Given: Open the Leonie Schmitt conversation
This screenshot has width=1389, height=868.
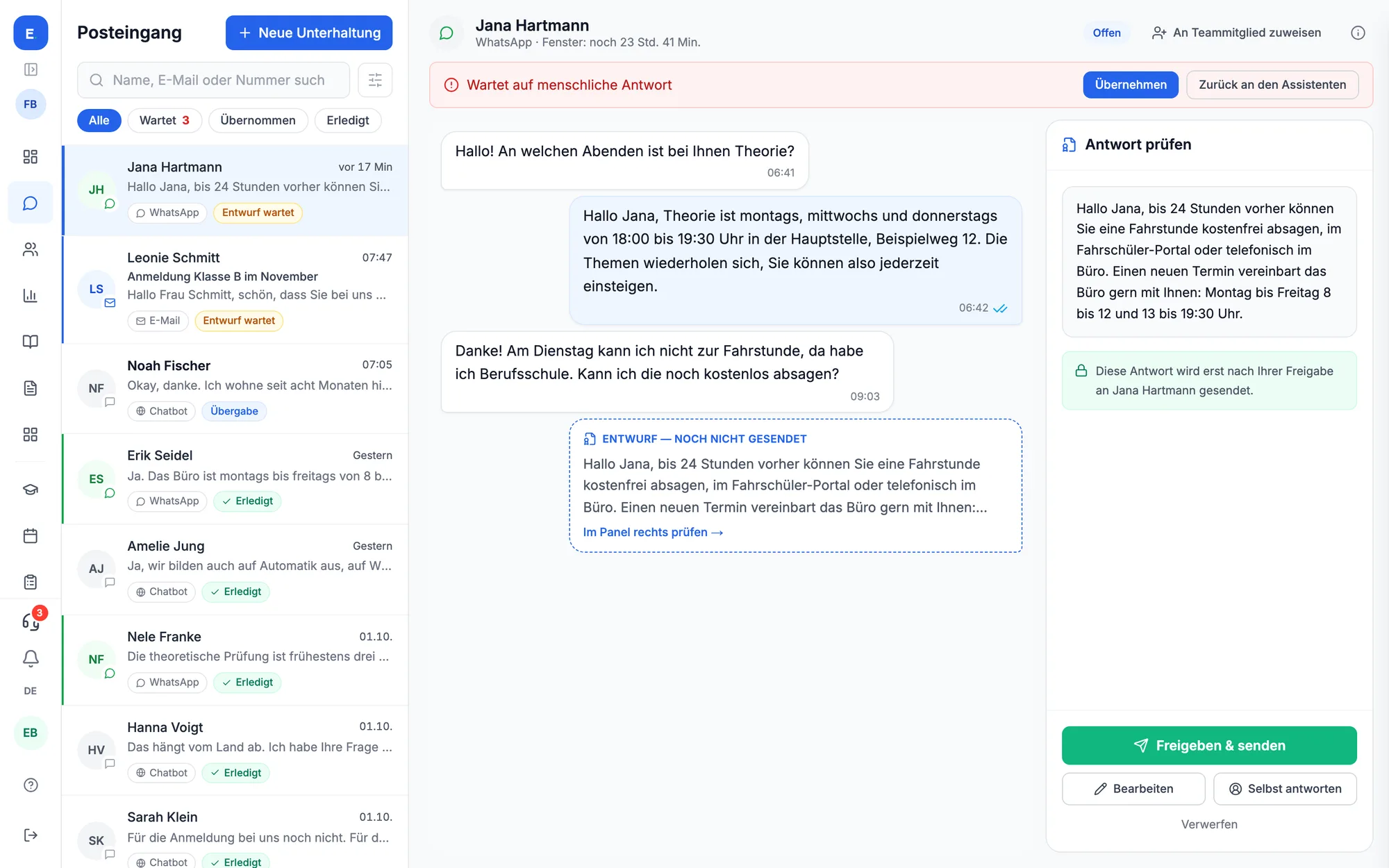Looking at the screenshot, I should pyautogui.click(x=235, y=290).
